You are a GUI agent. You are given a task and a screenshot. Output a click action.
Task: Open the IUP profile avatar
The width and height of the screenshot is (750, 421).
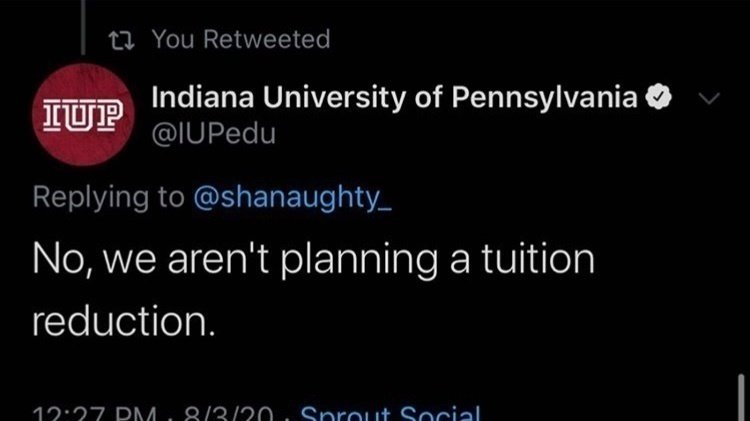[83, 115]
